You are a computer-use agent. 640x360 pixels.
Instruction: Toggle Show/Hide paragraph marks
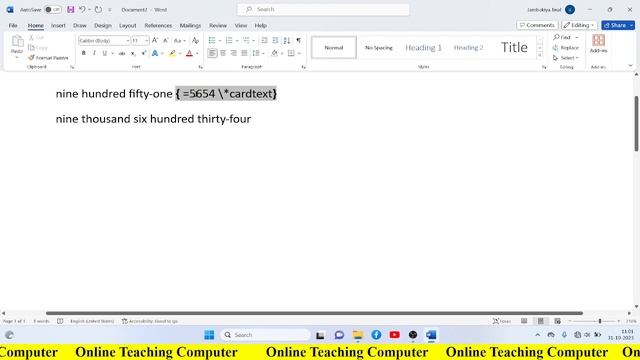click(299, 40)
